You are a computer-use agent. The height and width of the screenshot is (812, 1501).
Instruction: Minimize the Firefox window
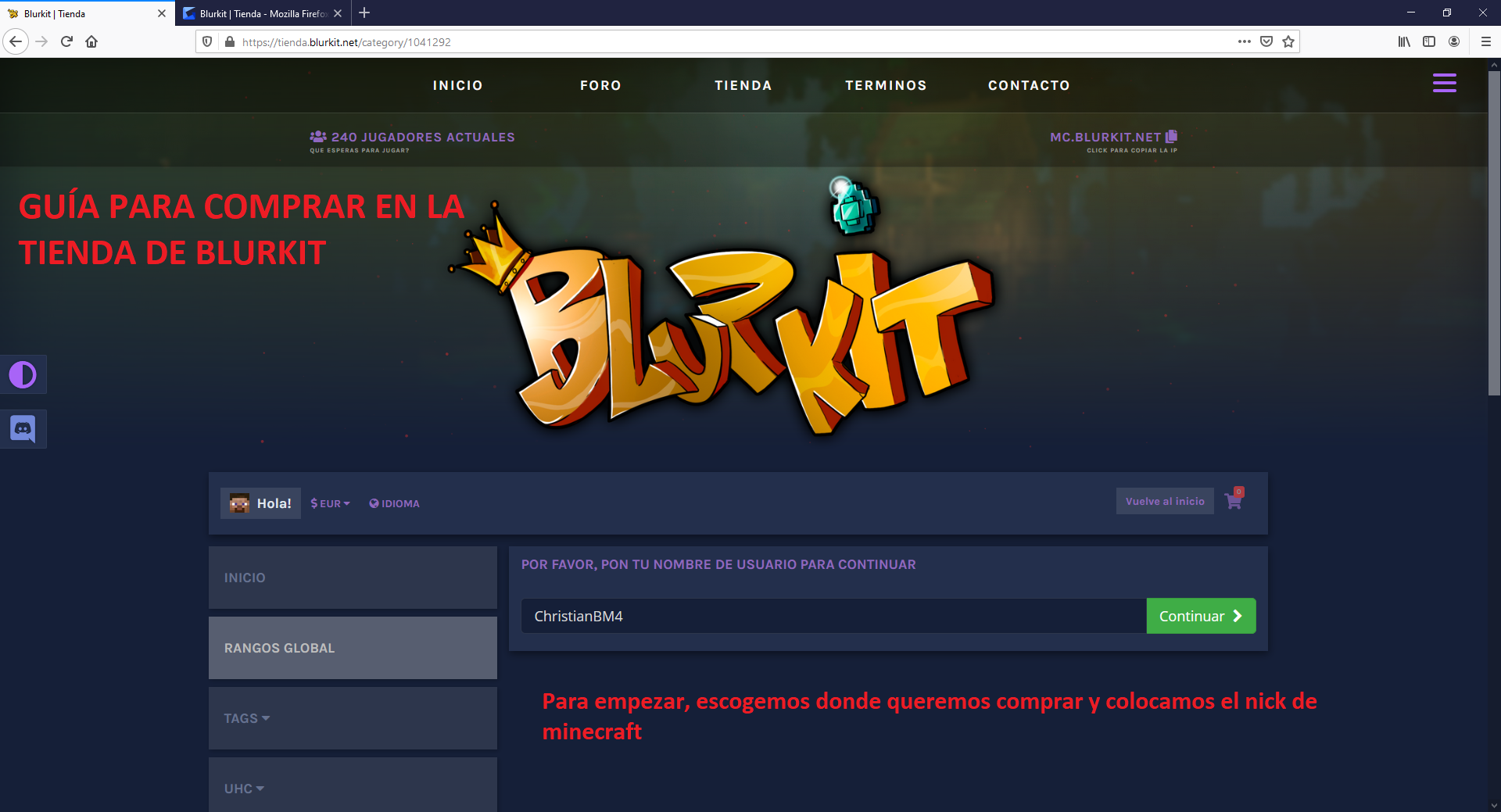coord(1411,13)
